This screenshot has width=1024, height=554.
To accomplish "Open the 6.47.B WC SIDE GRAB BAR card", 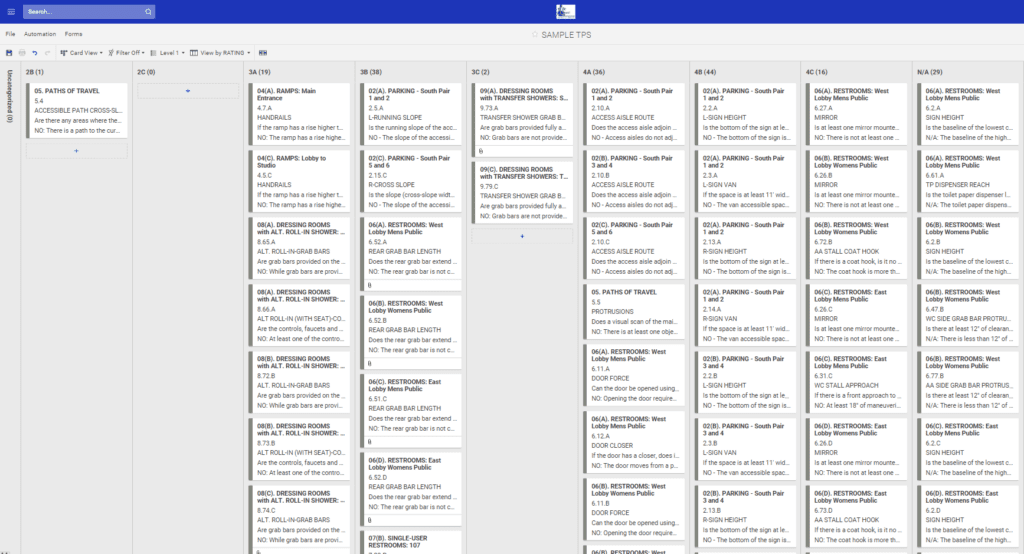I will 968,315.
